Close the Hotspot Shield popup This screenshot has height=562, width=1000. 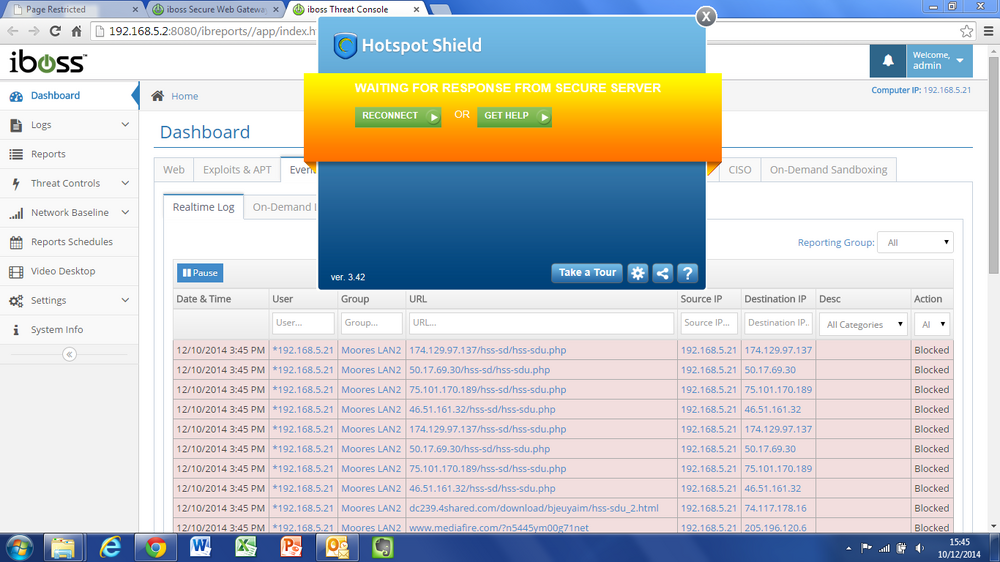pos(705,17)
